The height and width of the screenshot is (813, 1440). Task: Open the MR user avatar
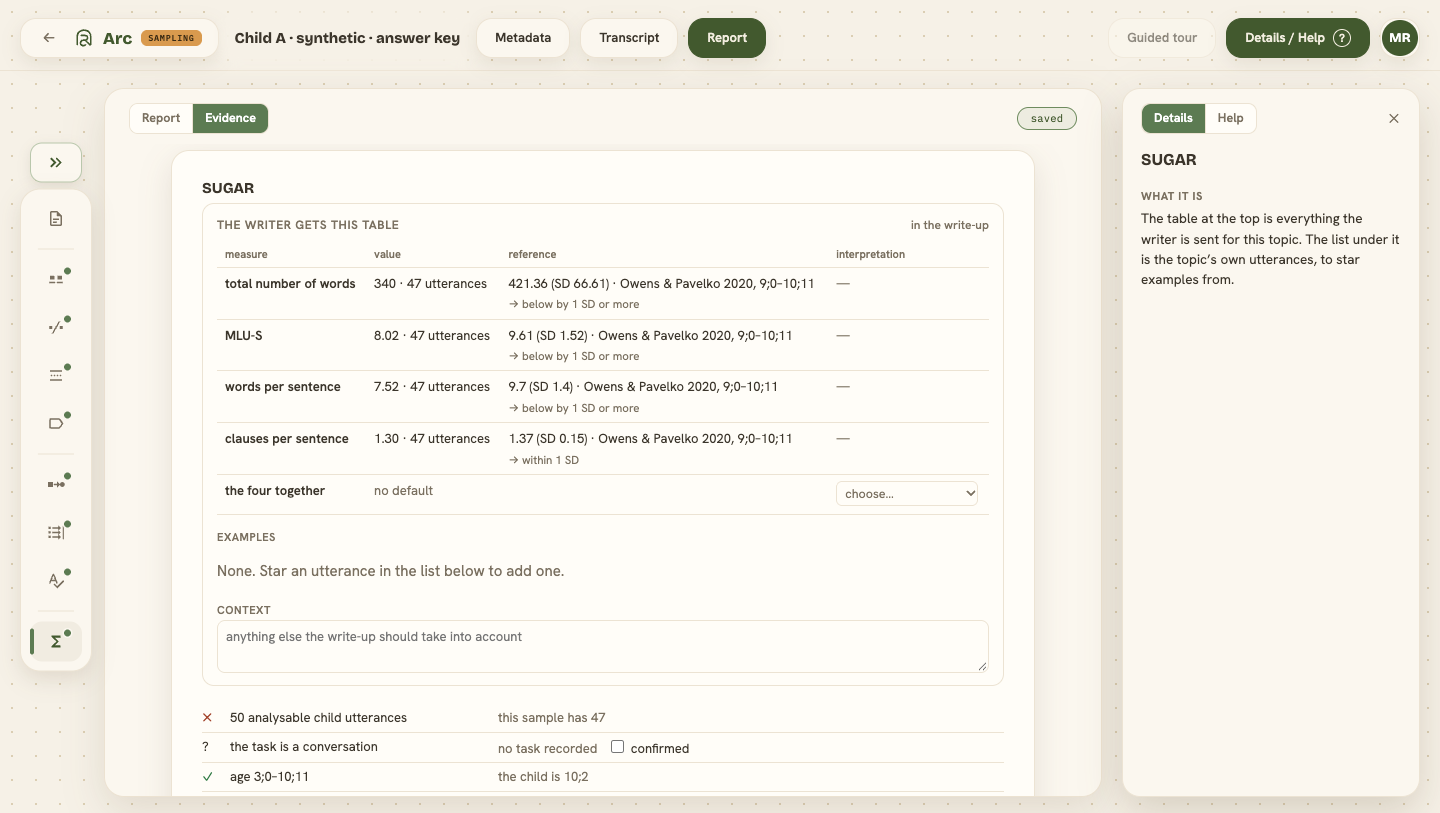pyautogui.click(x=1399, y=38)
